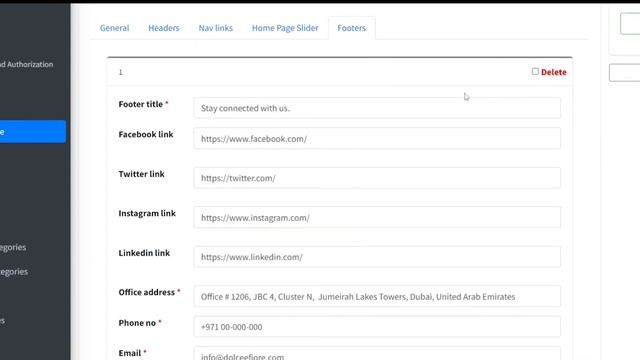This screenshot has width=640, height=360.
Task: Click the highlighted blue sidebar item
Action: click(x=33, y=131)
